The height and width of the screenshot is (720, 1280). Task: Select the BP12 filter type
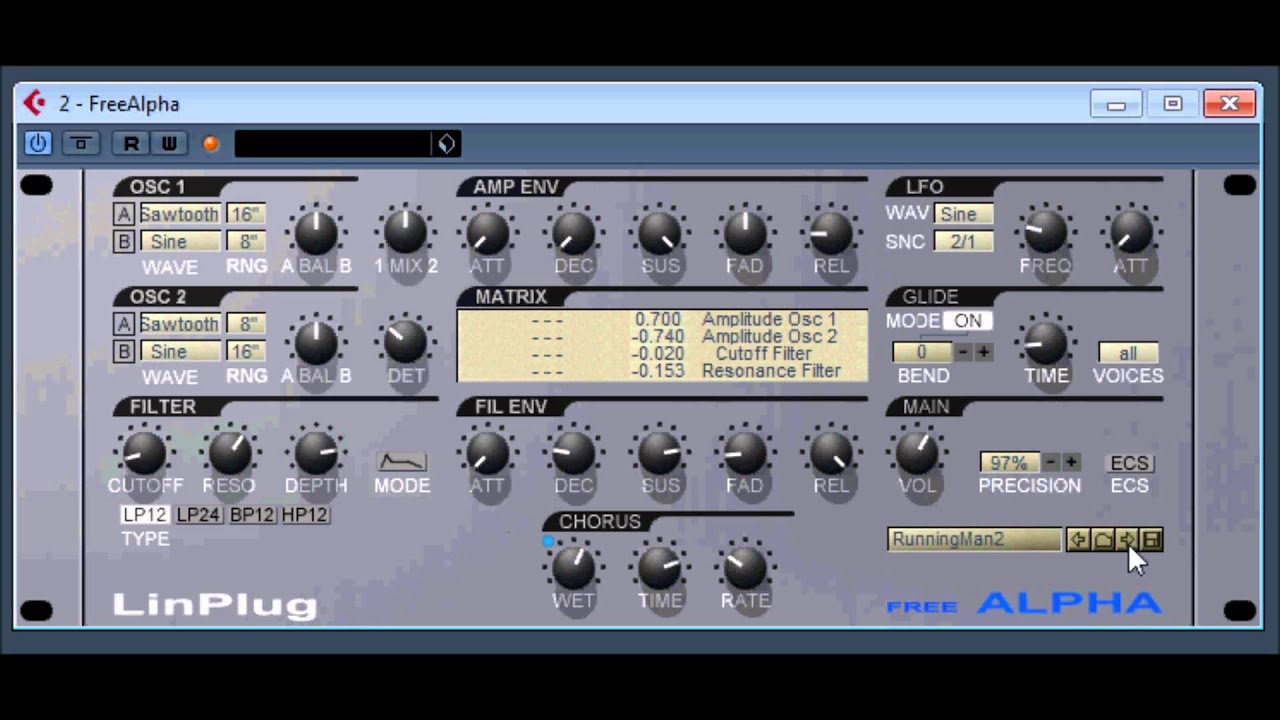[x=252, y=515]
